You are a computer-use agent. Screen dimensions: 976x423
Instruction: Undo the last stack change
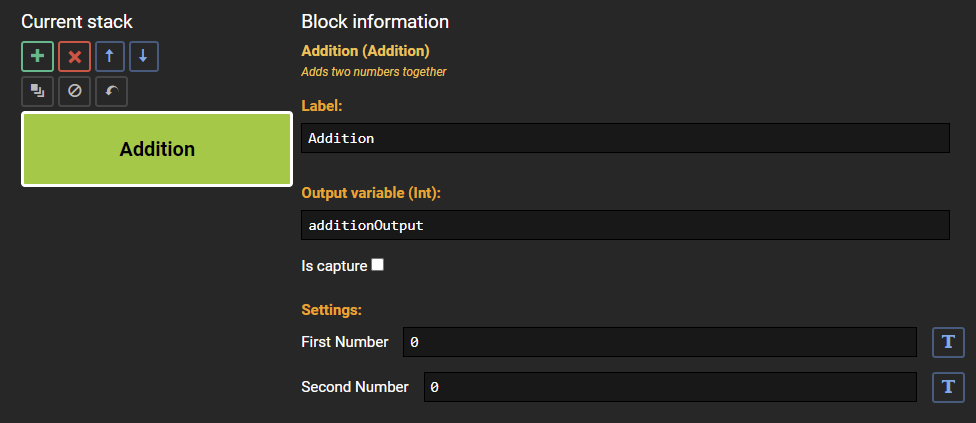coord(111,91)
